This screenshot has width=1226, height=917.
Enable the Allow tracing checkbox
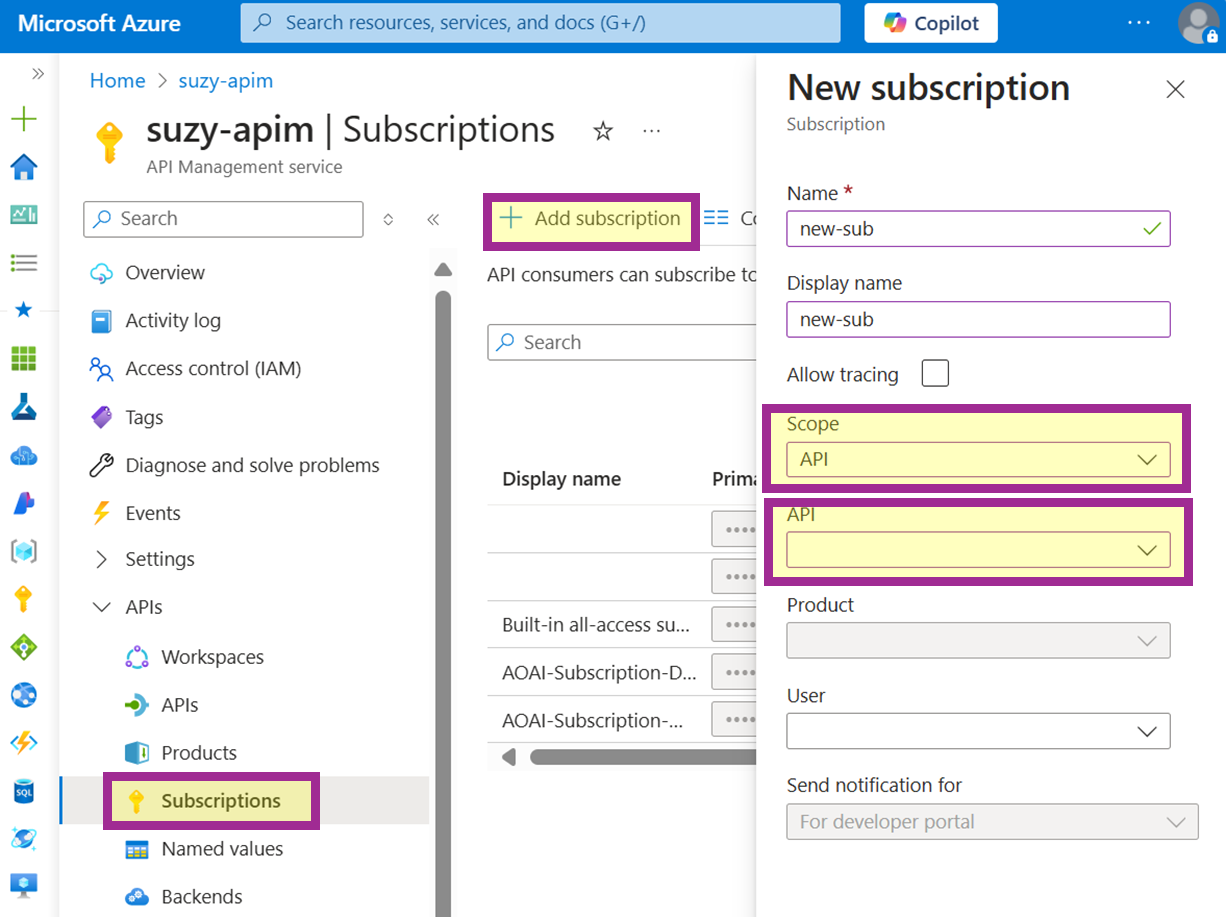(935, 374)
